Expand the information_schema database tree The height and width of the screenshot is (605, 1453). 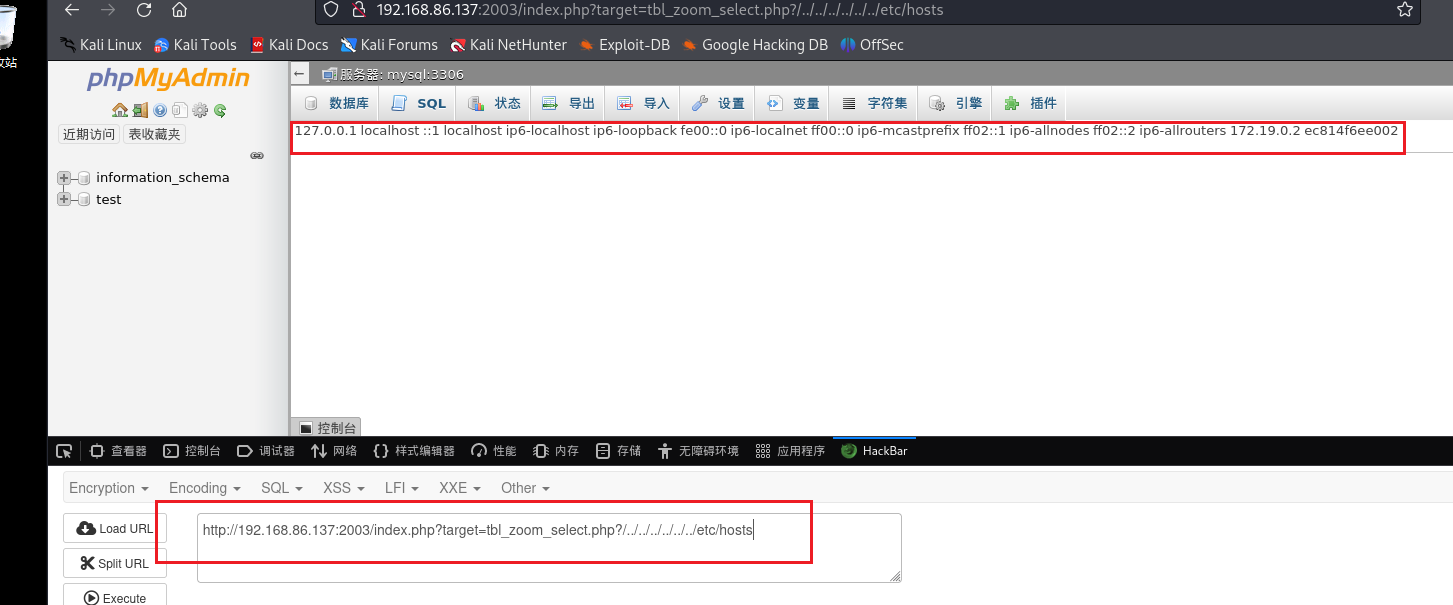pyautogui.click(x=64, y=178)
